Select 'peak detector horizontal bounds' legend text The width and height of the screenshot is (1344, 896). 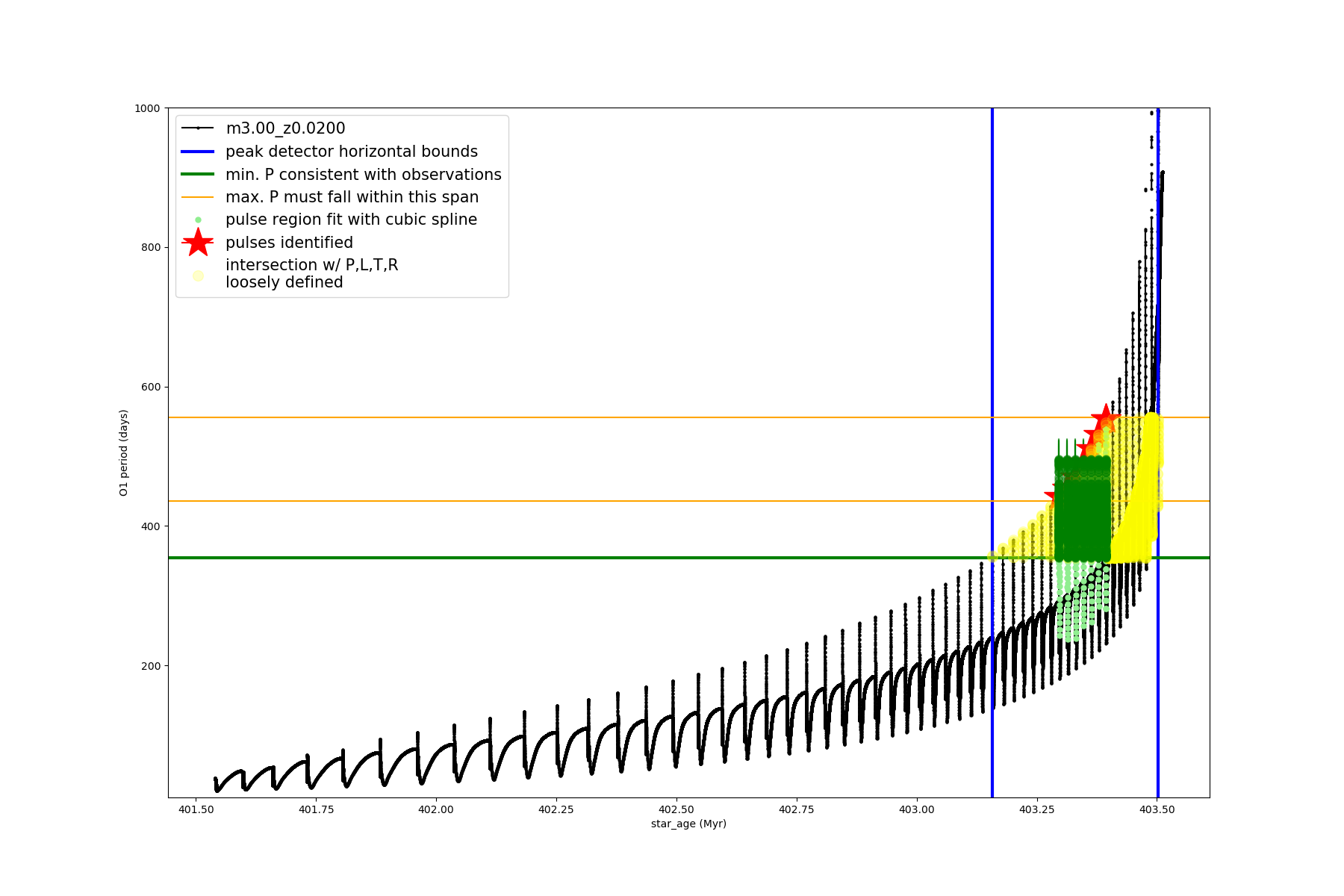(x=351, y=152)
